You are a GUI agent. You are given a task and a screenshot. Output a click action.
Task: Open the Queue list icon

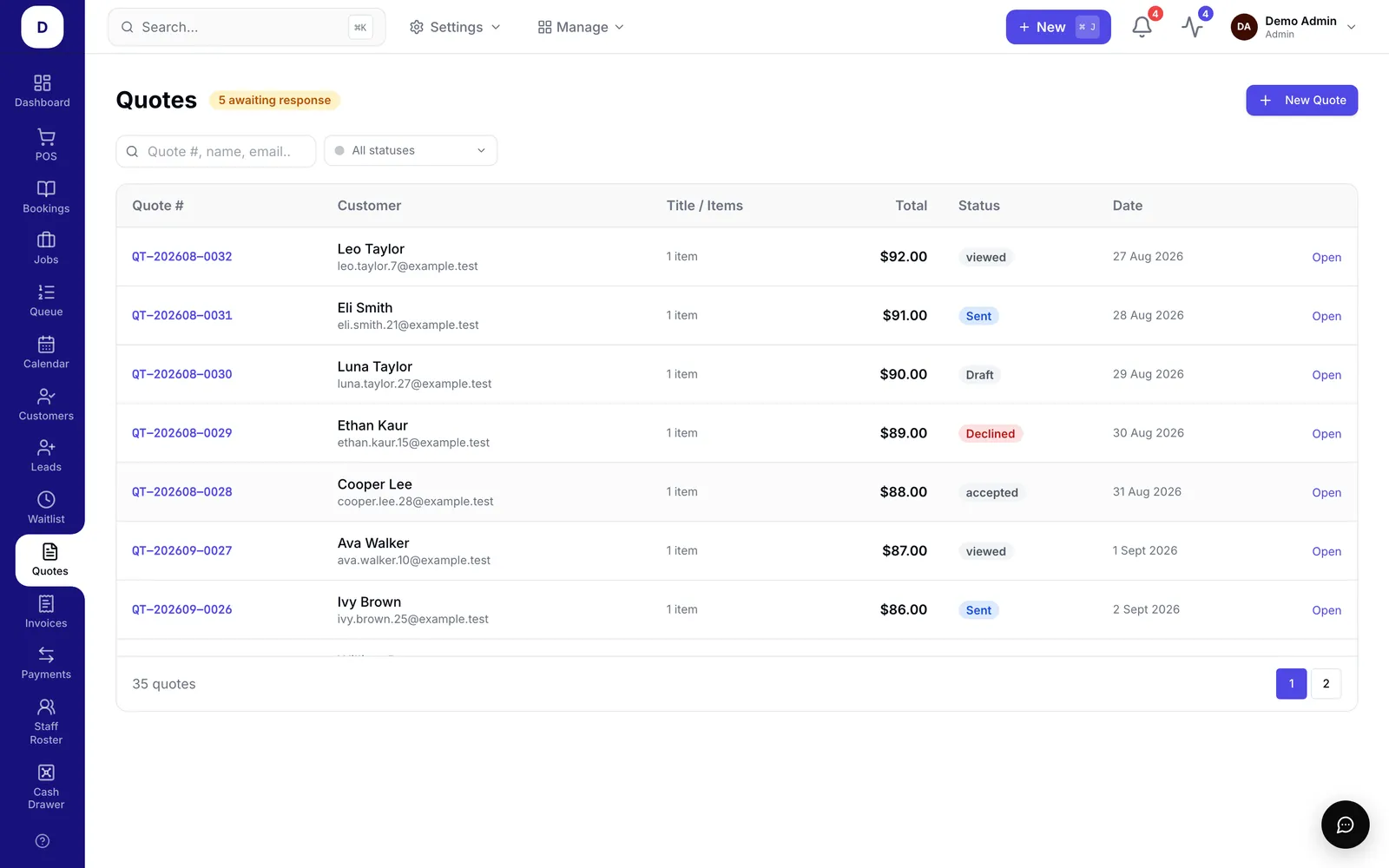click(46, 292)
